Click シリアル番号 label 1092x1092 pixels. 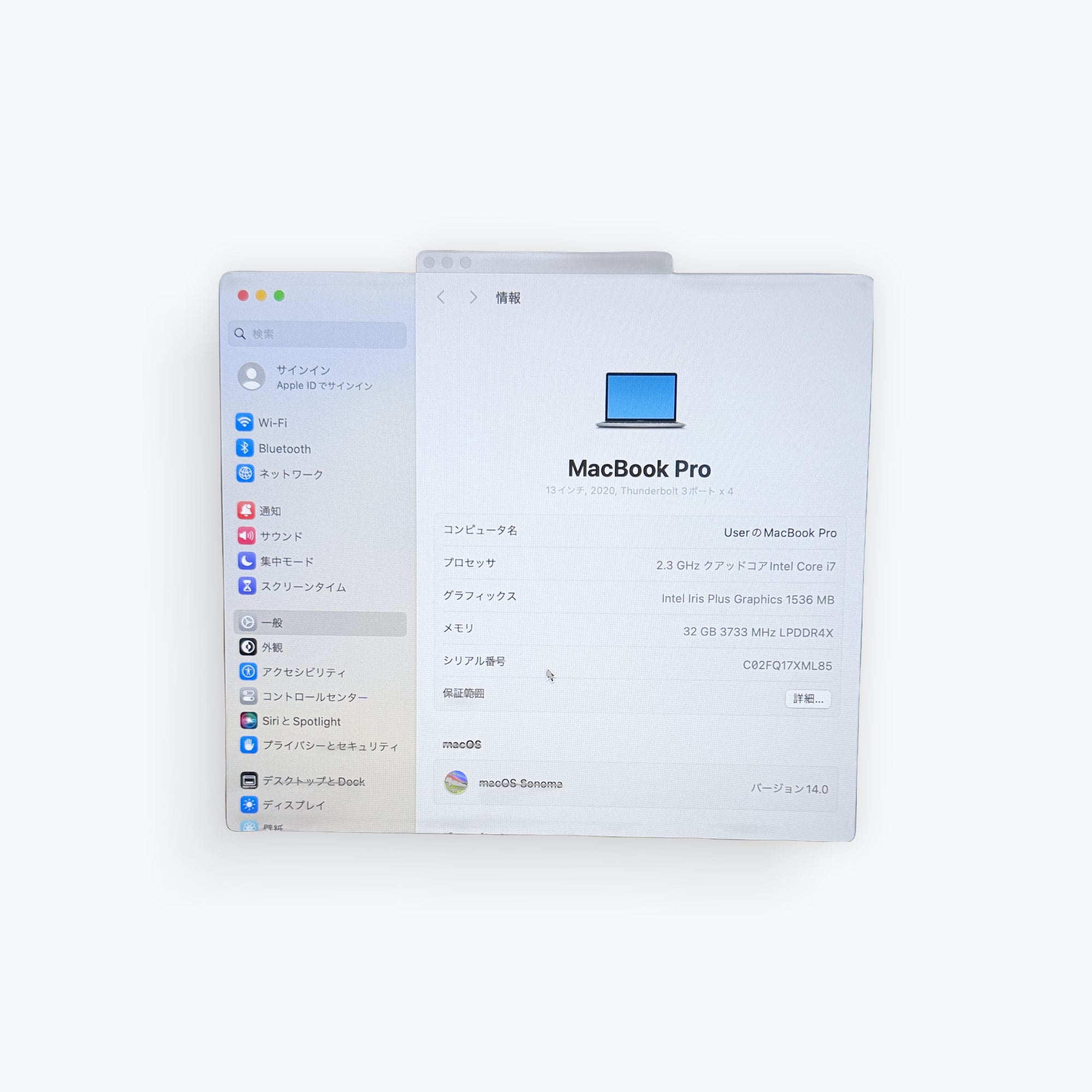pos(473,661)
